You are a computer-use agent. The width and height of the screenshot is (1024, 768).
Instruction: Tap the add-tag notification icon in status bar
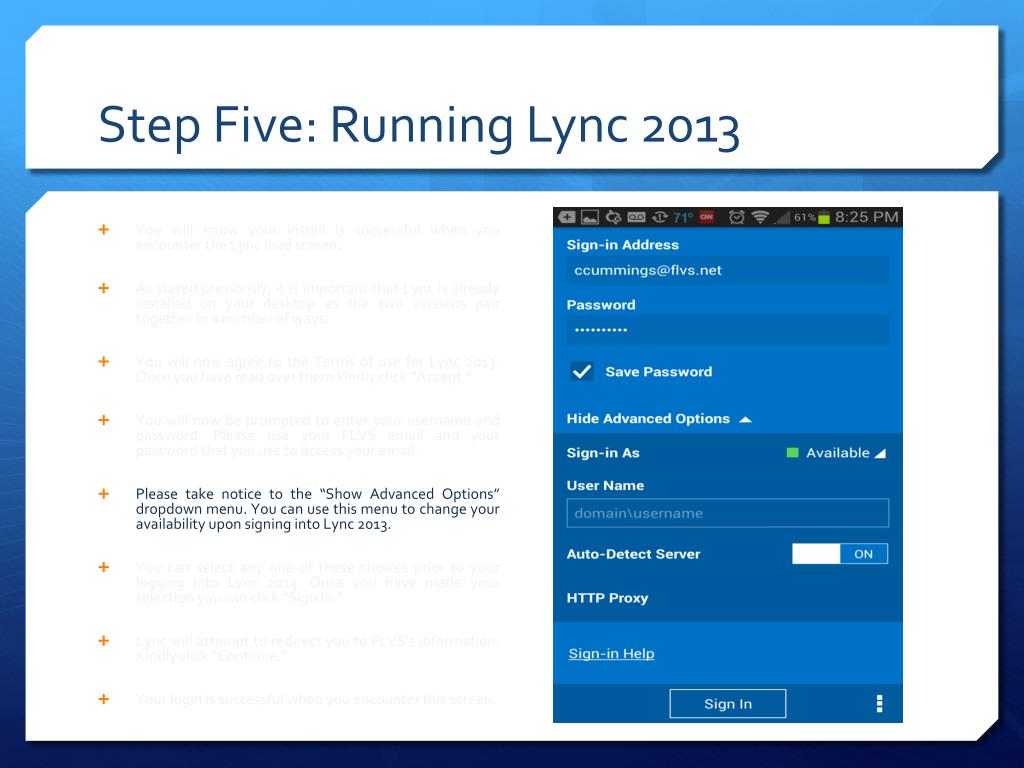tap(567, 217)
